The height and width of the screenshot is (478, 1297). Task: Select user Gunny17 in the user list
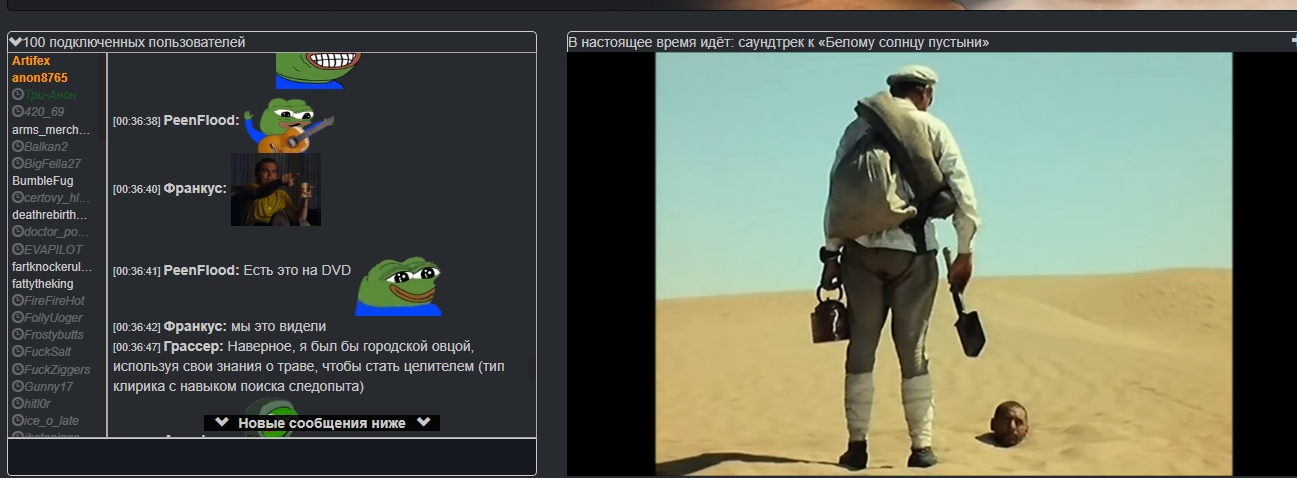pyautogui.click(x=49, y=387)
